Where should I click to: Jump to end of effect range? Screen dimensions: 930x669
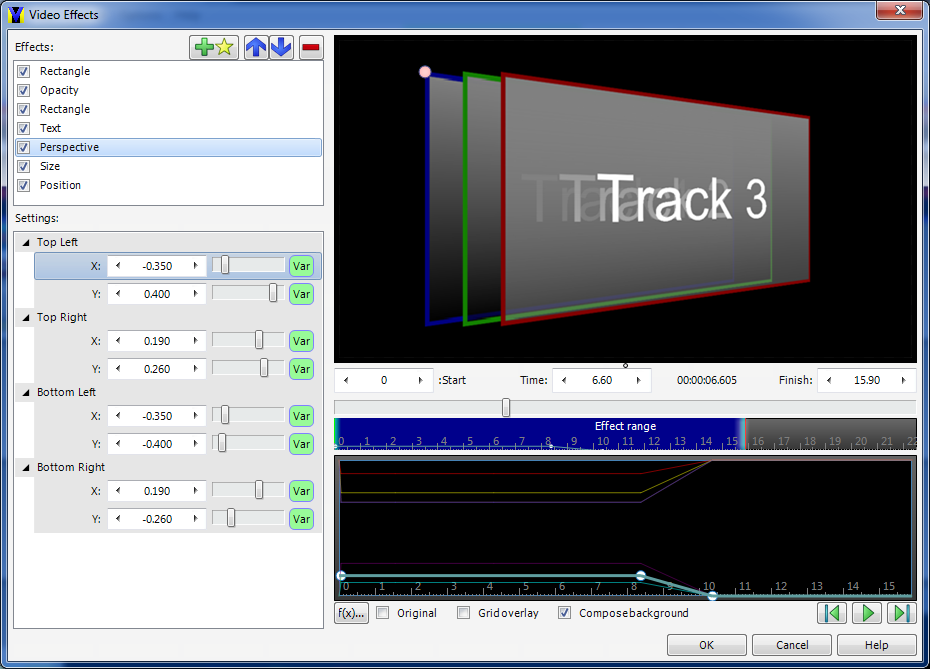(902, 613)
